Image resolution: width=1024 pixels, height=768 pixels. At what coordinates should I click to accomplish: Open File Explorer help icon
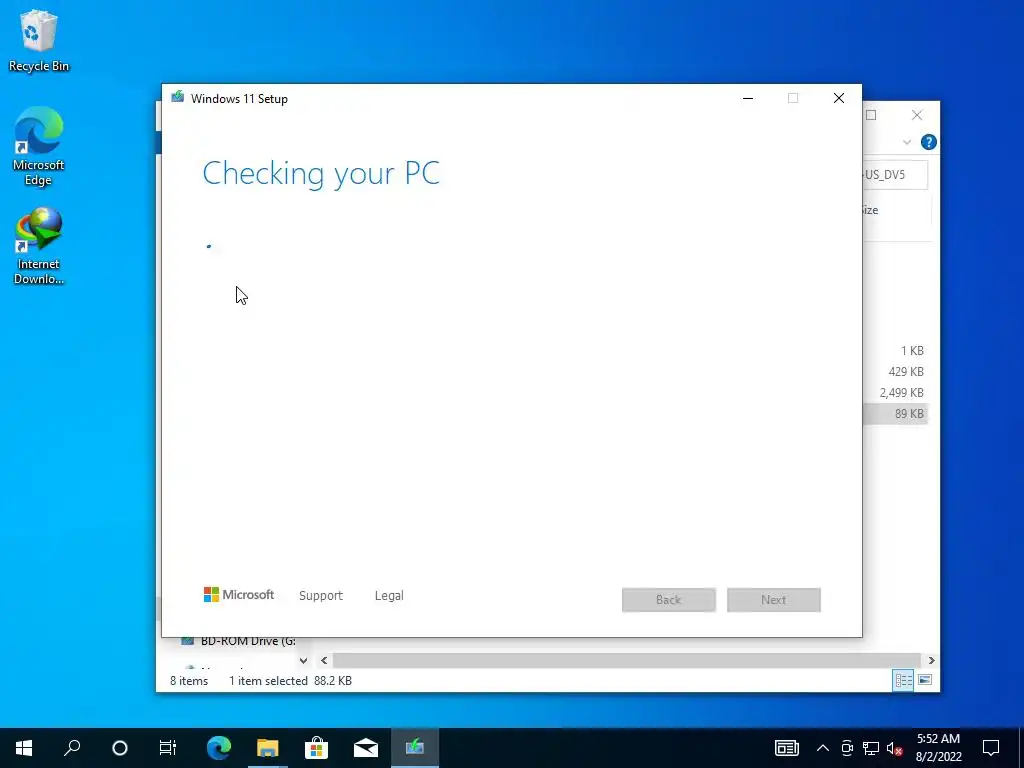(x=928, y=142)
